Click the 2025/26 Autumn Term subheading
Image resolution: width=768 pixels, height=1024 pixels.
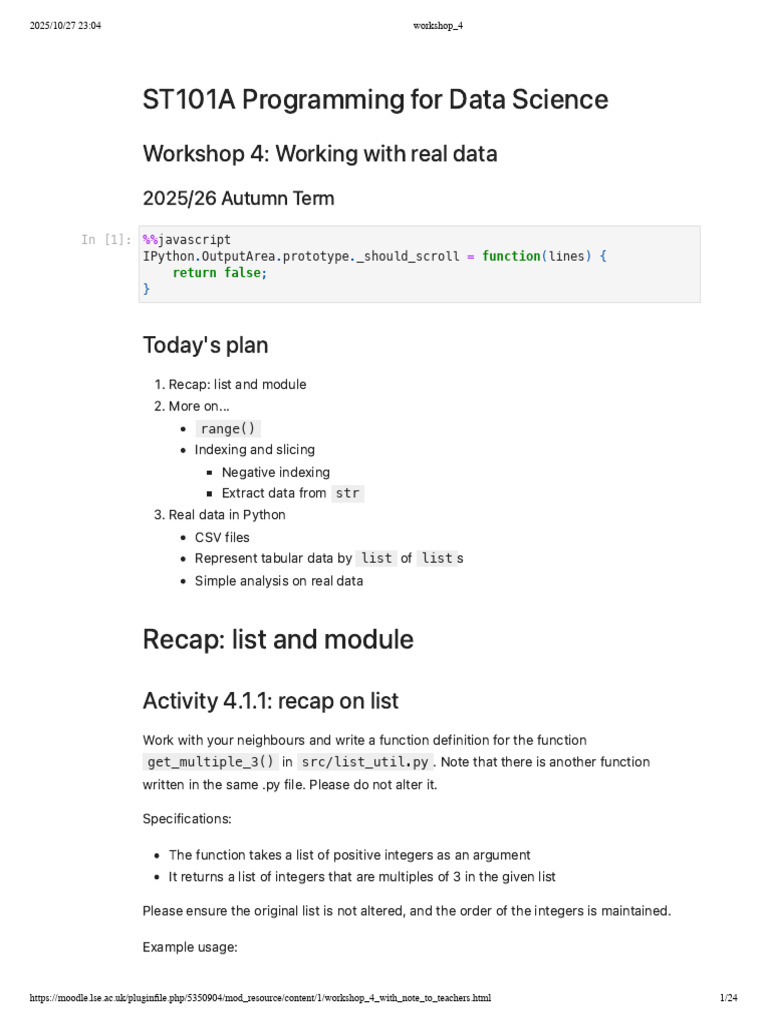pyautogui.click(x=238, y=198)
